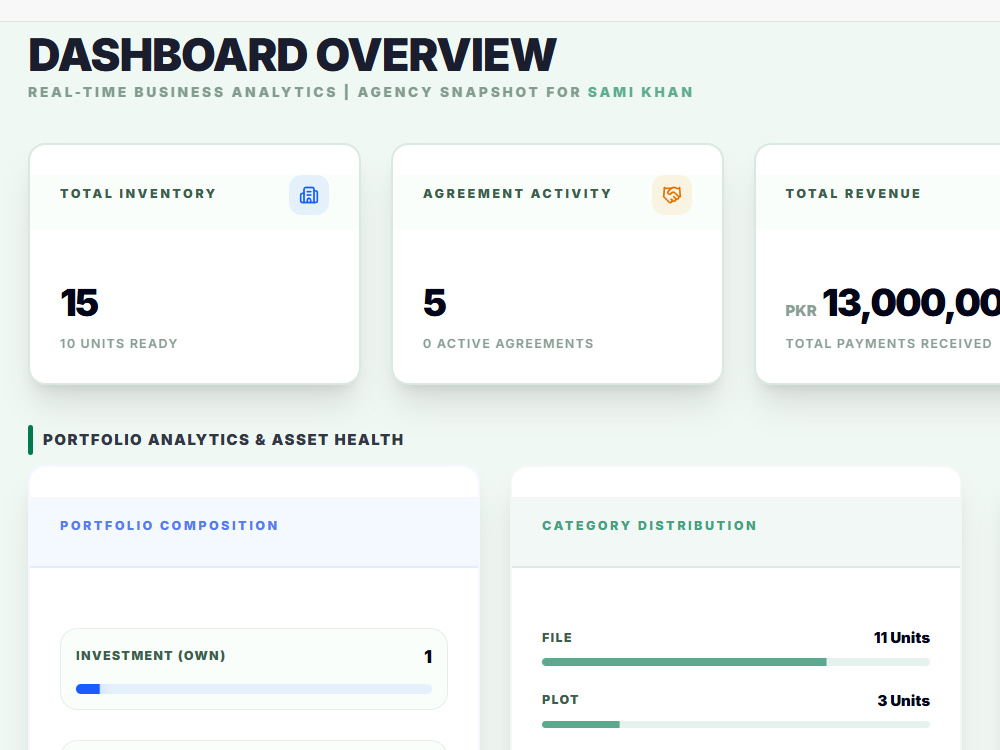Click the PLOT category distribution bar
This screenshot has width=1000, height=750.
(x=735, y=724)
